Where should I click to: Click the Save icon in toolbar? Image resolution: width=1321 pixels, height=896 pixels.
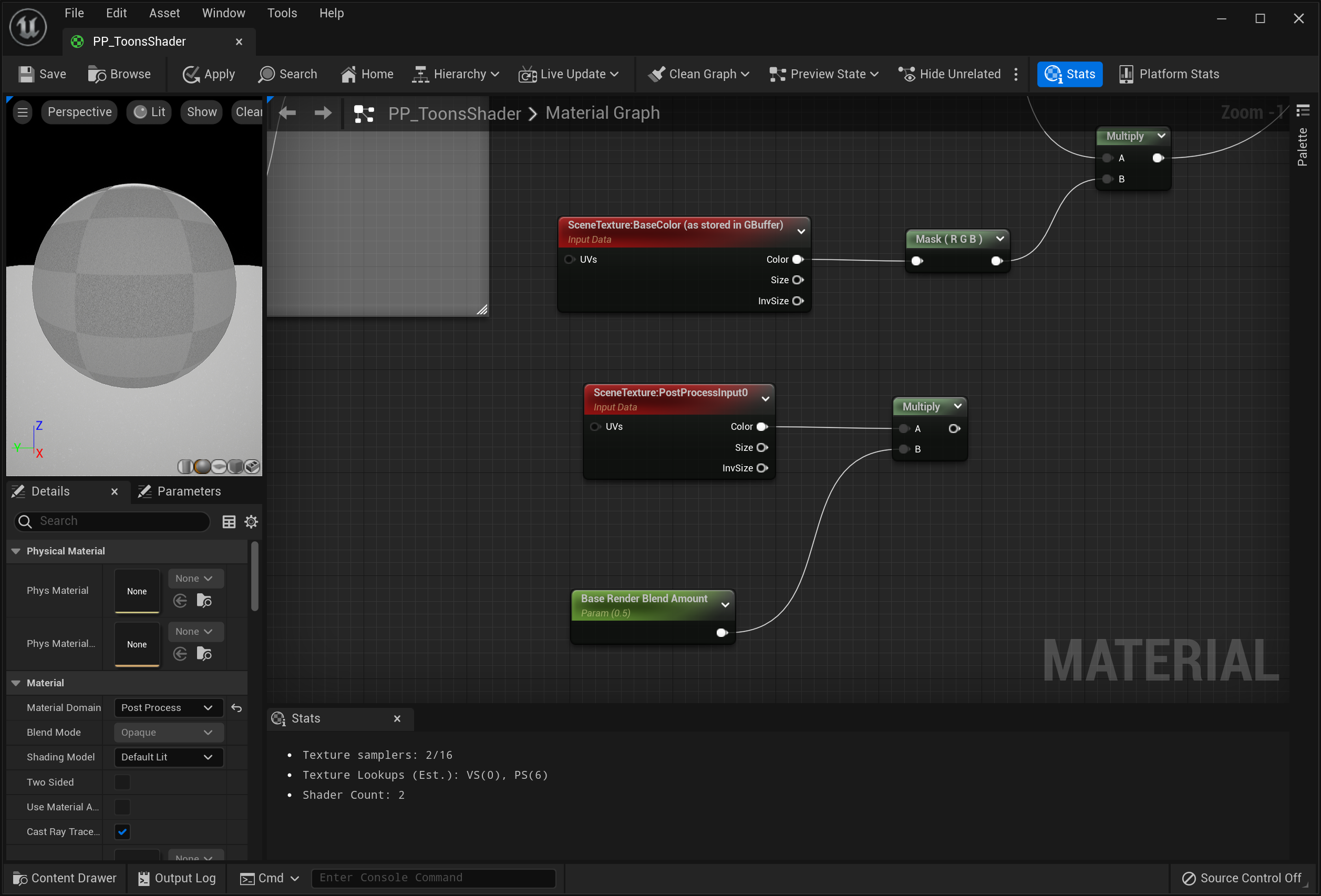click(26, 75)
